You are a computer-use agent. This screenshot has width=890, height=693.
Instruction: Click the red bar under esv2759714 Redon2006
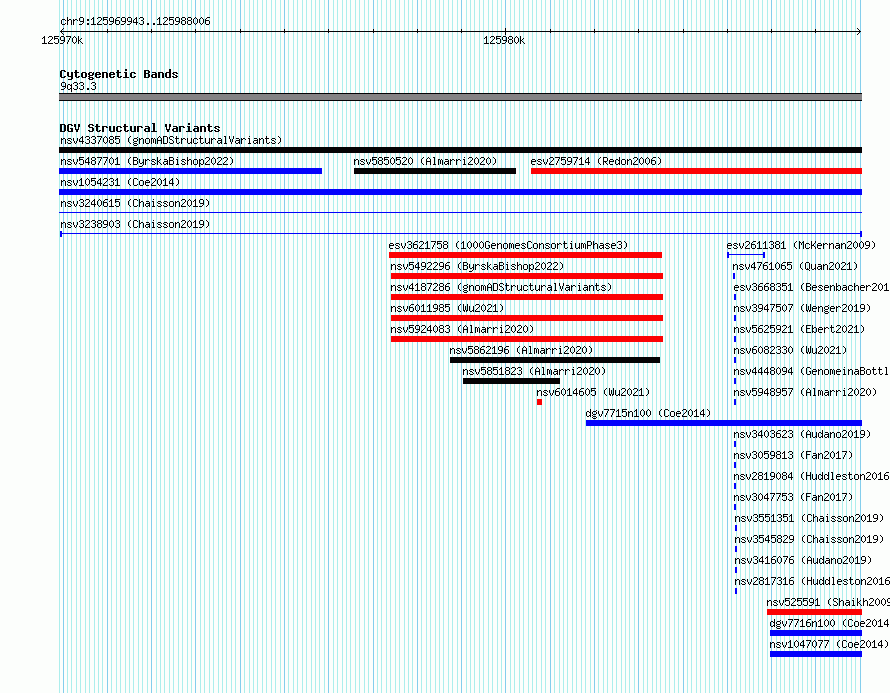pos(696,171)
